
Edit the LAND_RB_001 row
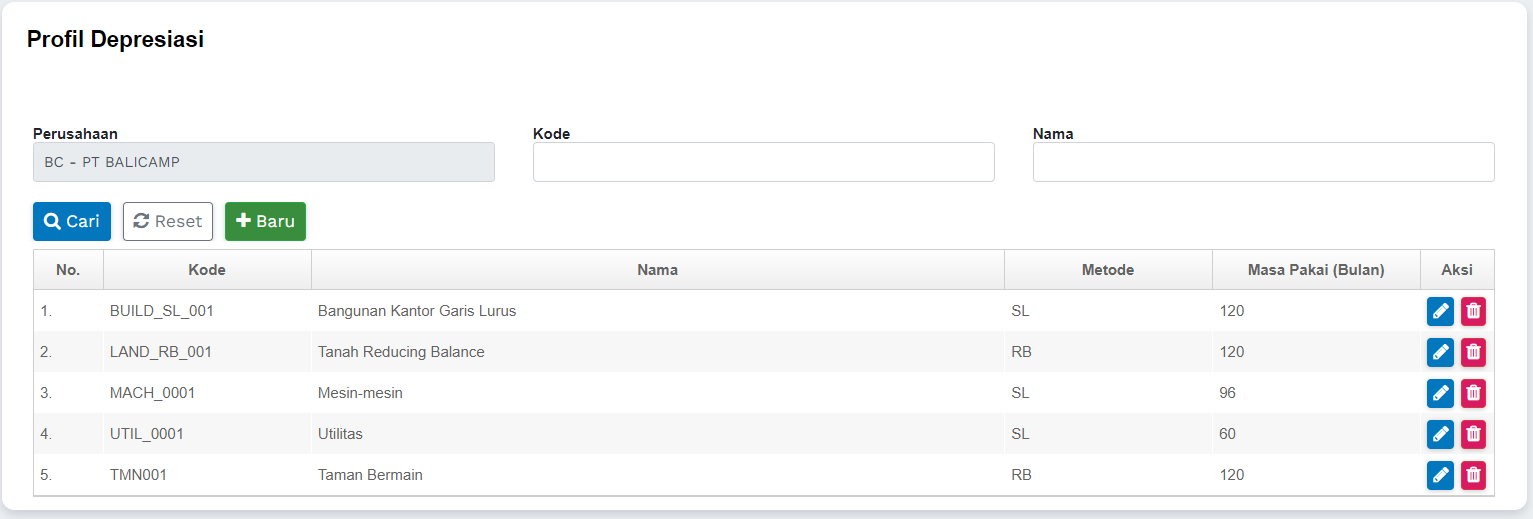1440,352
